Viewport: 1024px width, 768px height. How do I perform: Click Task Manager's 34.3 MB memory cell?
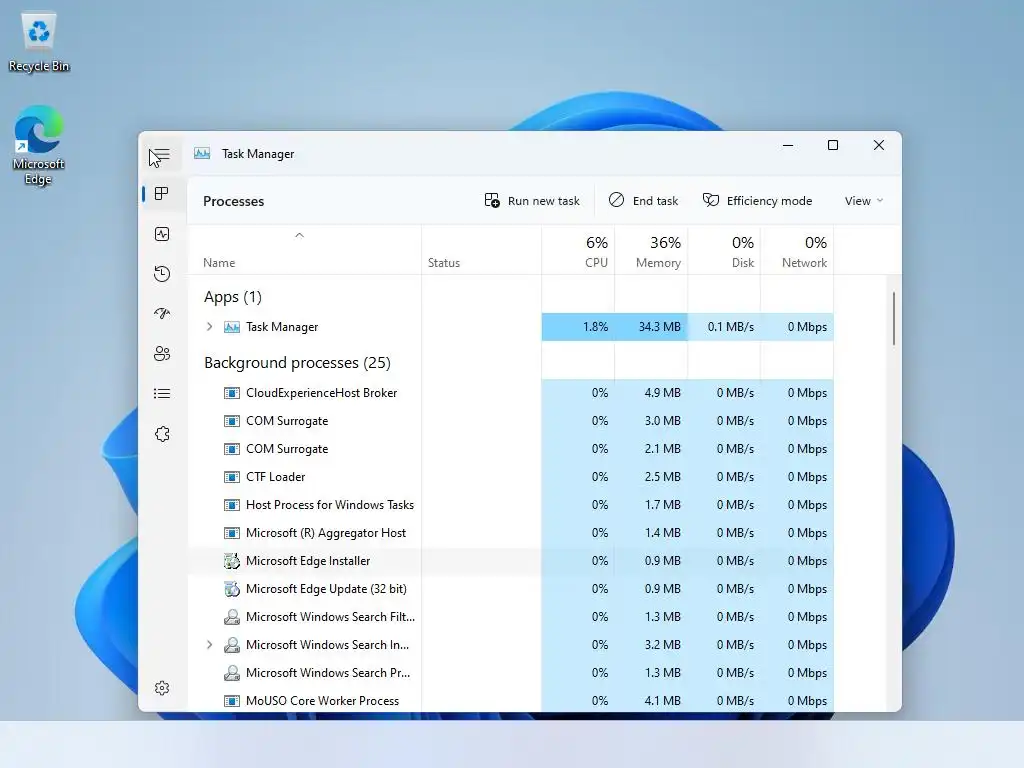point(651,327)
